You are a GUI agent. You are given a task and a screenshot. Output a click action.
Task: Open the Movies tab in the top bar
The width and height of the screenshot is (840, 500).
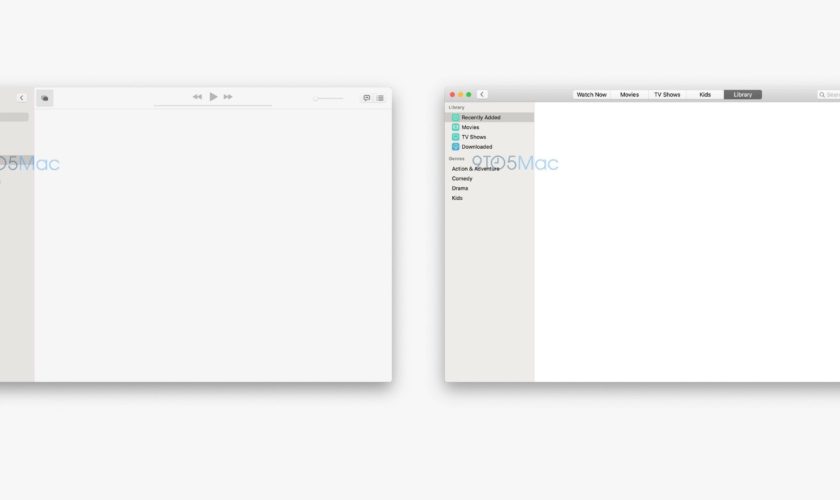[629, 95]
